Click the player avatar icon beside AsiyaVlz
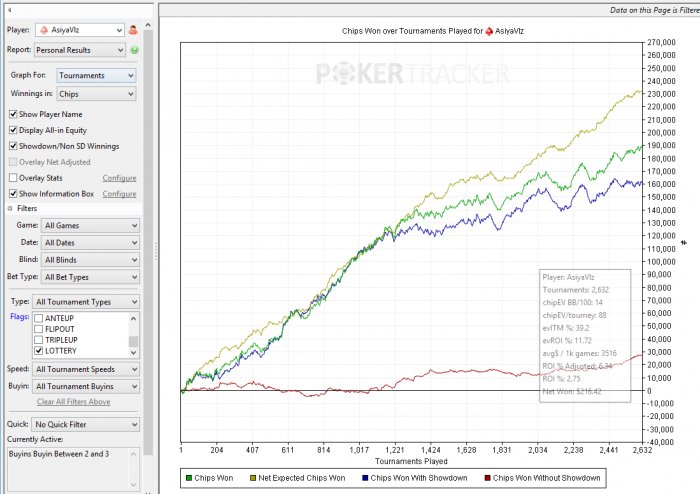Screen dimensions: 700x494 (x=132, y=31)
